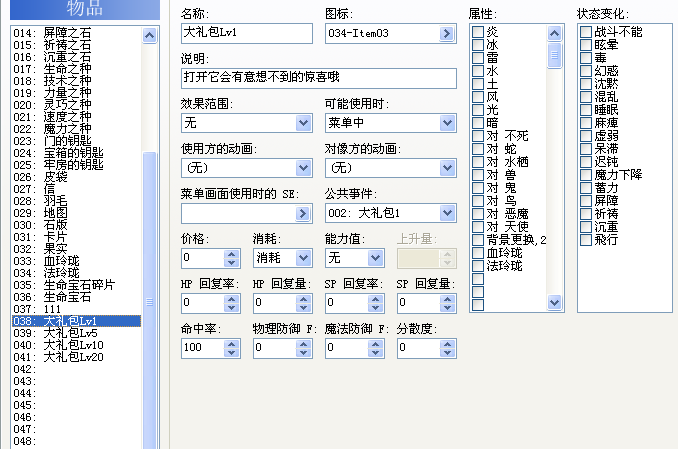Click the attribute list scrollbar thumb
The image size is (678, 449).
(554, 55)
